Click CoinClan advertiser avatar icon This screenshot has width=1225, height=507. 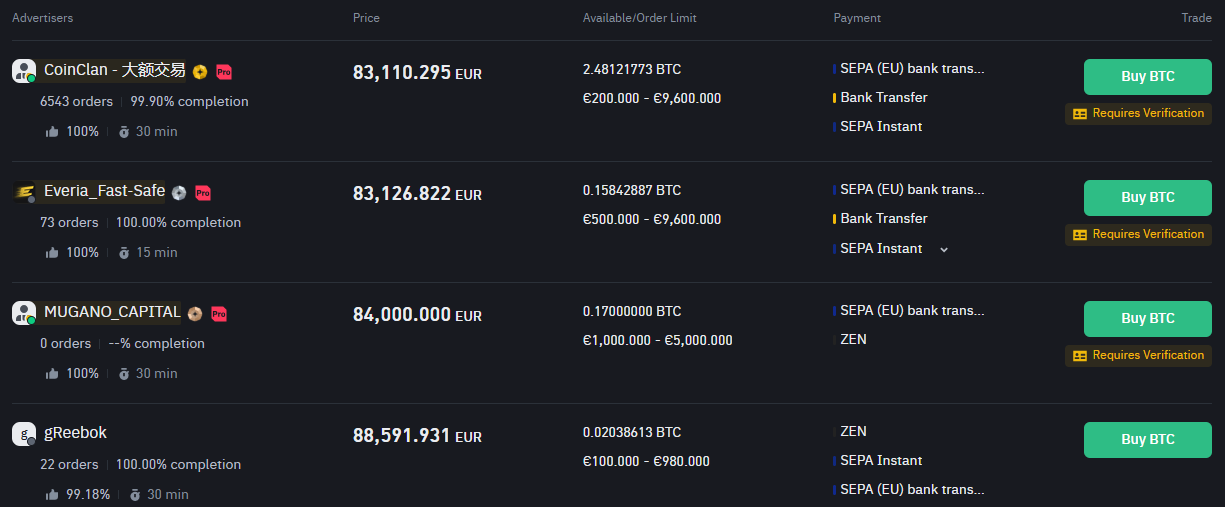tap(24, 71)
